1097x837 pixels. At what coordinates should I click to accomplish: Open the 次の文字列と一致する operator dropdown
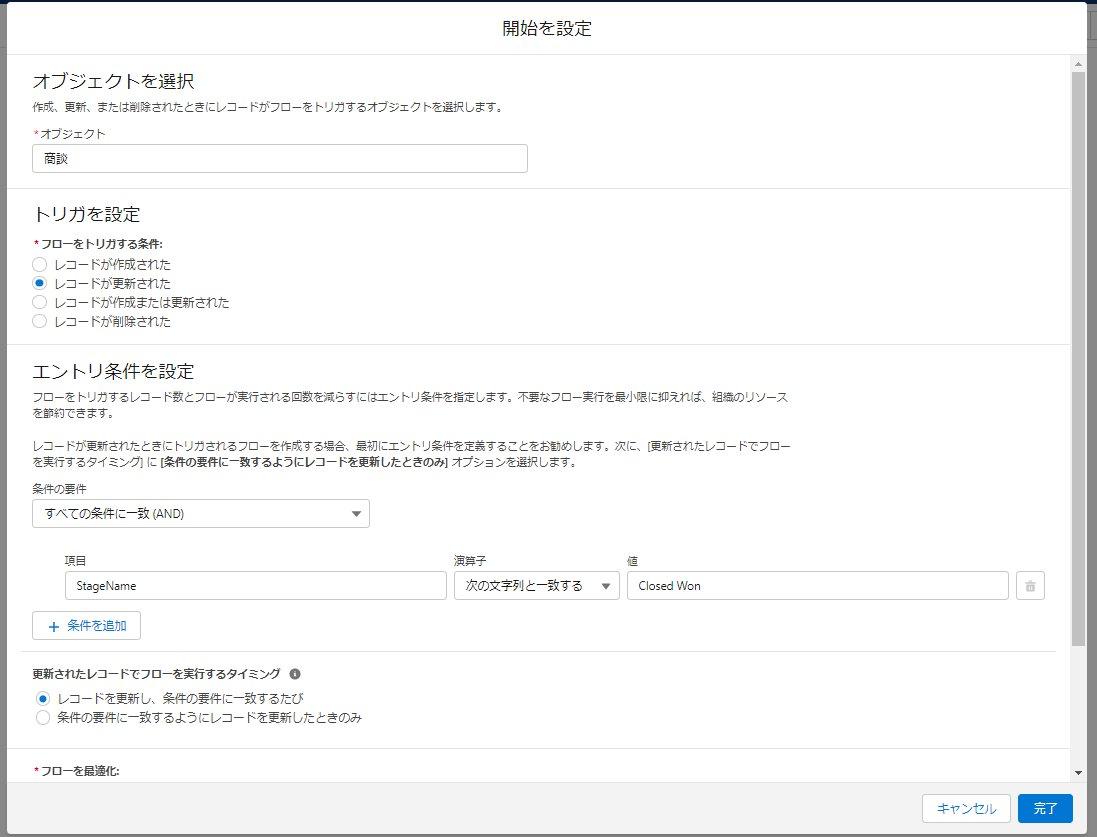[536, 585]
